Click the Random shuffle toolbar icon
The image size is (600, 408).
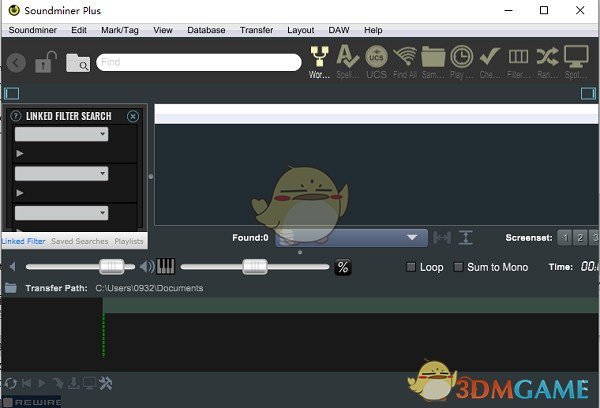547,62
